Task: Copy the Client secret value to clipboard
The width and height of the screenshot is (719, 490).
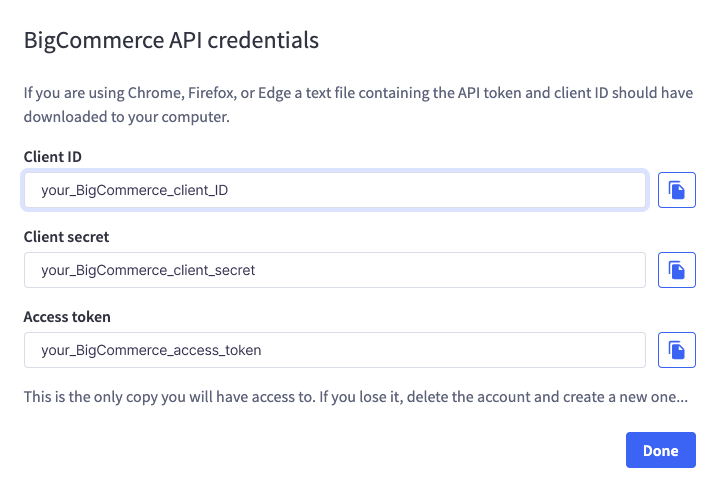Action: (676, 270)
